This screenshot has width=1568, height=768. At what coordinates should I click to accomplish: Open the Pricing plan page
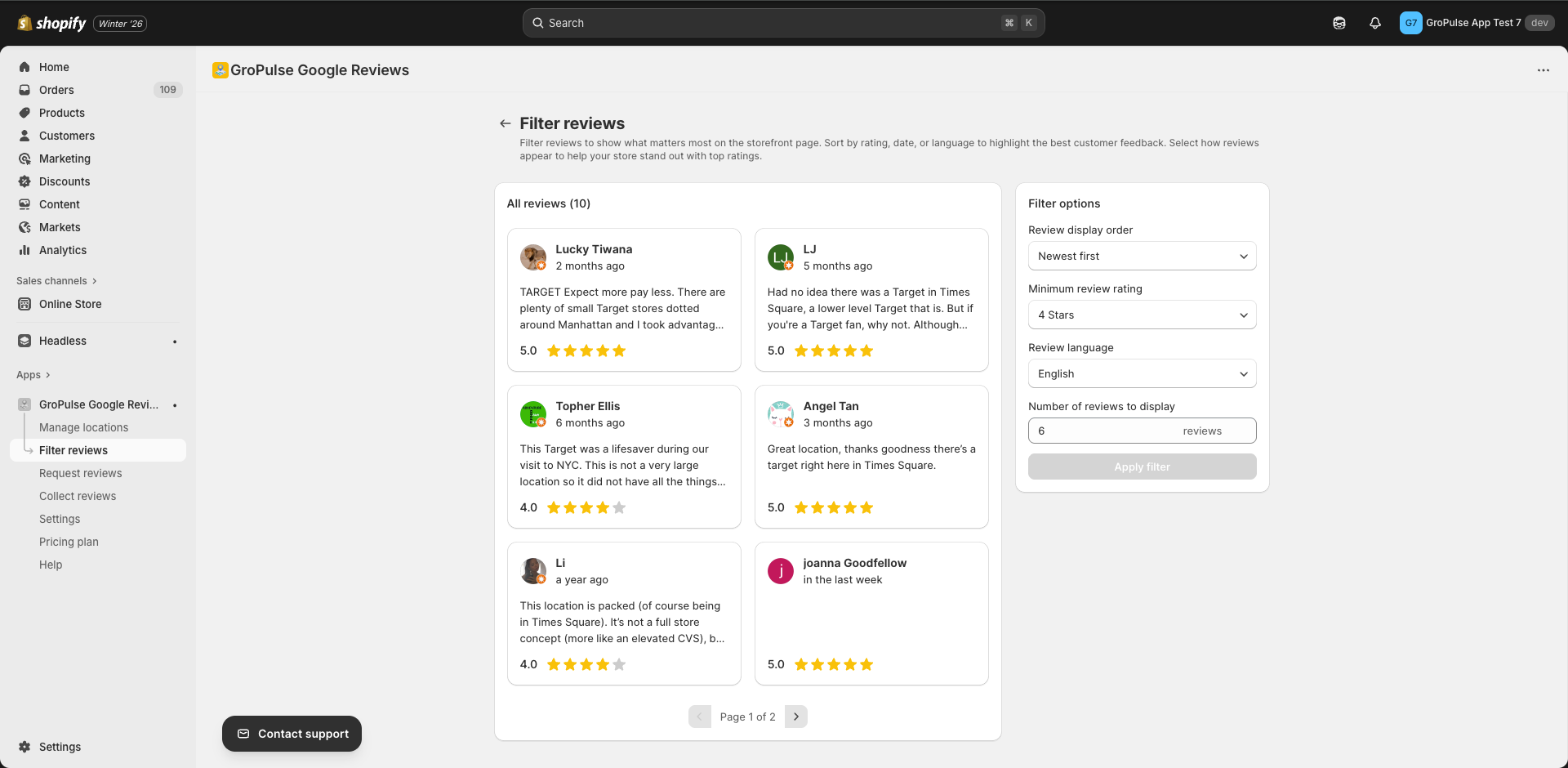click(69, 542)
